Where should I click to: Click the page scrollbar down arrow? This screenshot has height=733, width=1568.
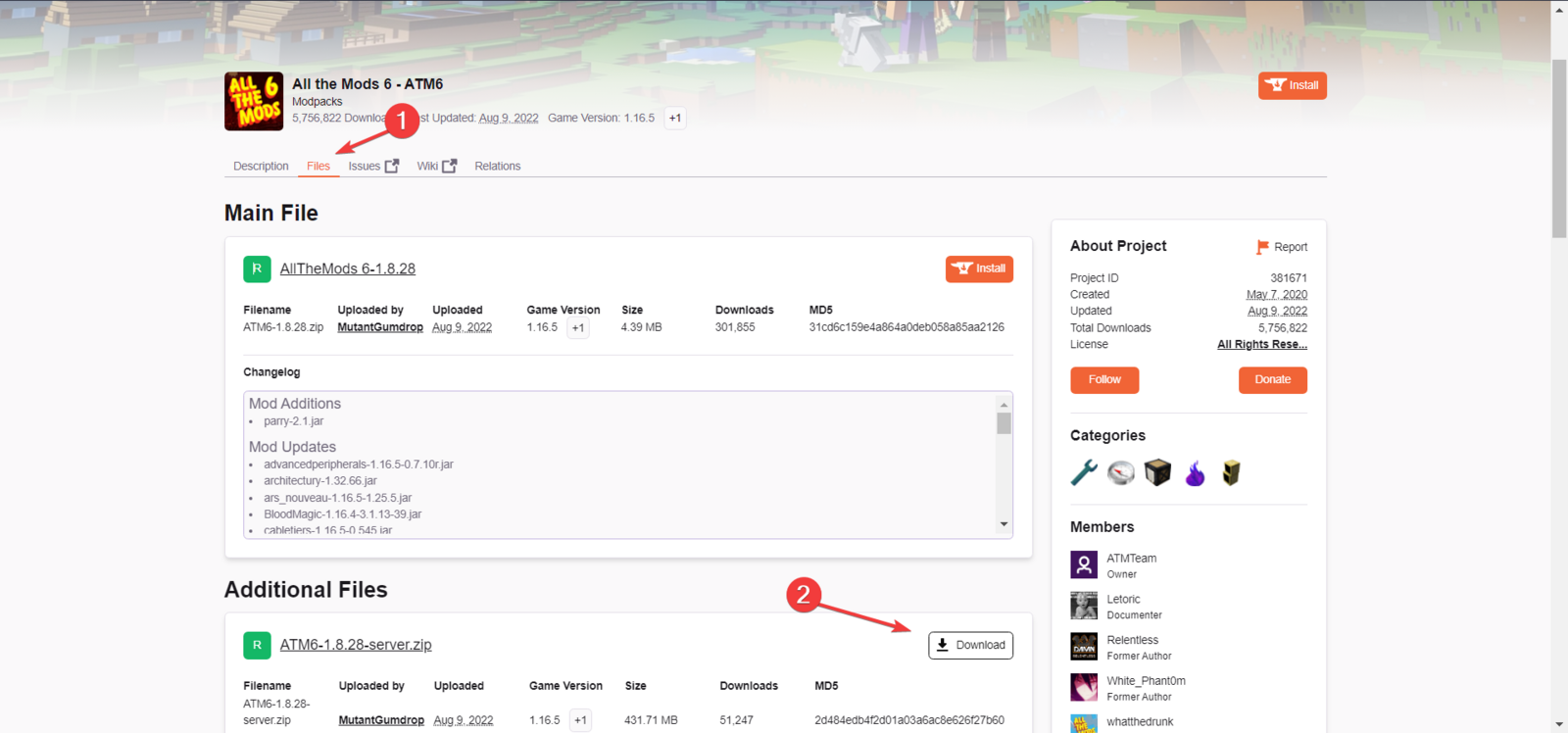[1559, 724]
